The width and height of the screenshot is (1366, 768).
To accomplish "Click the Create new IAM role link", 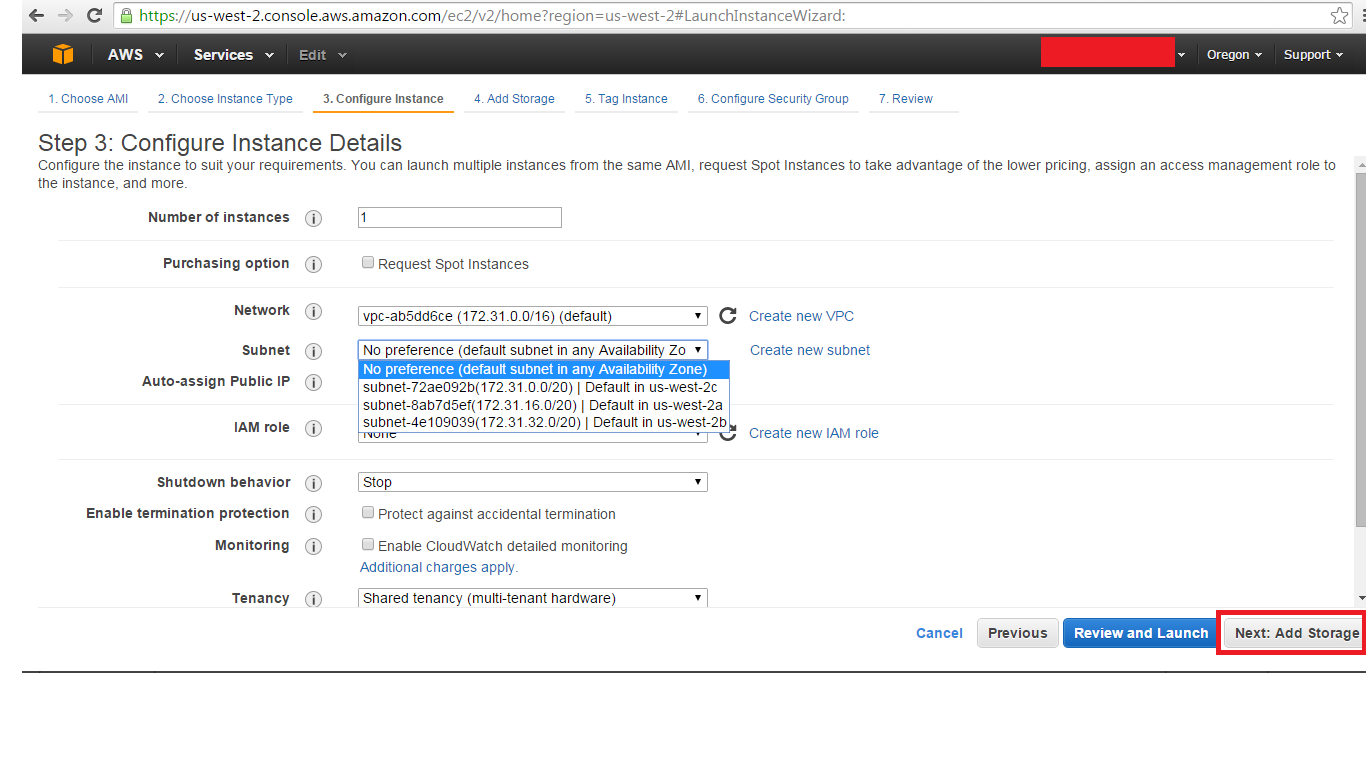I will [813, 433].
